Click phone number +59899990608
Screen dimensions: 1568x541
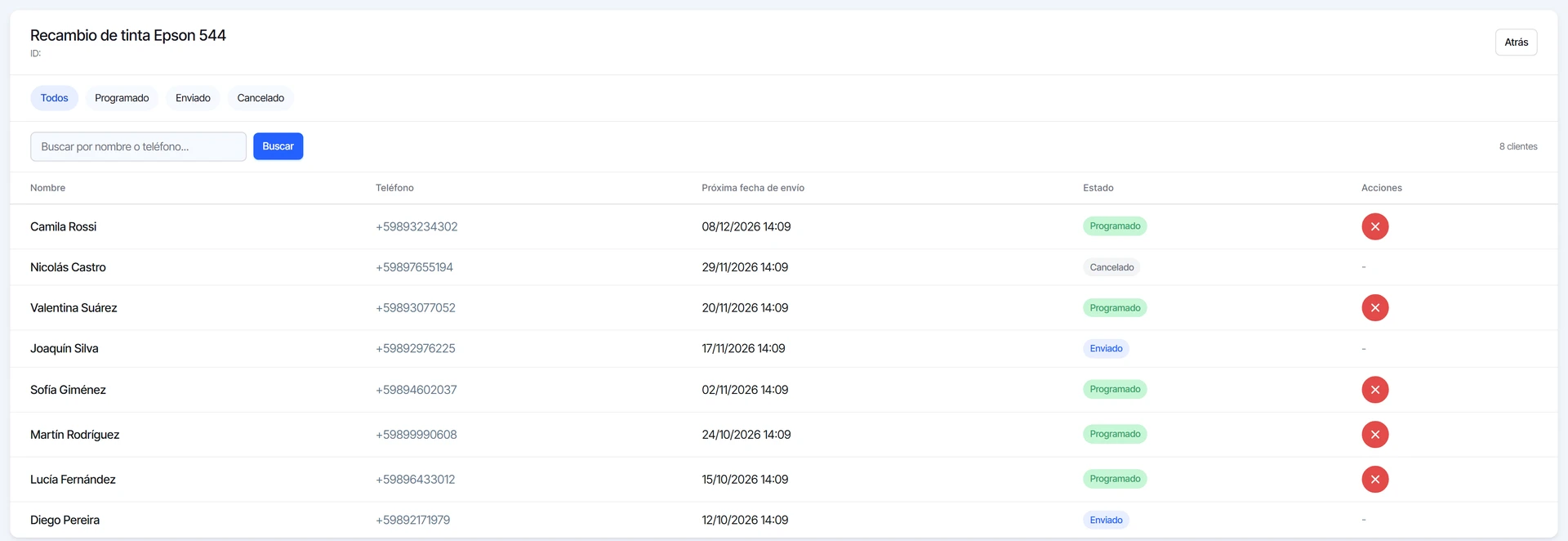pos(416,435)
